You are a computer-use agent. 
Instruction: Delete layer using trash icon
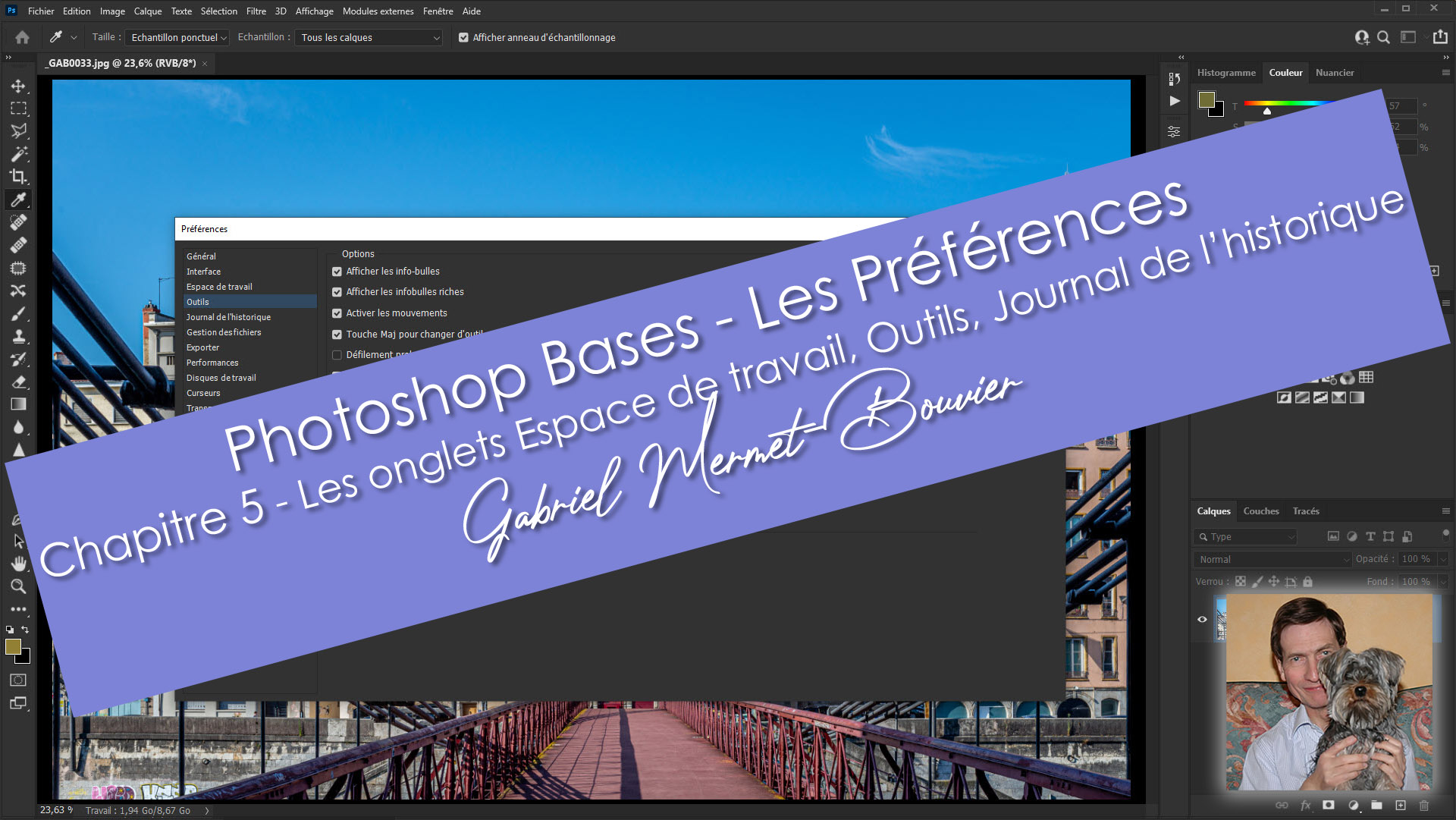(1423, 806)
